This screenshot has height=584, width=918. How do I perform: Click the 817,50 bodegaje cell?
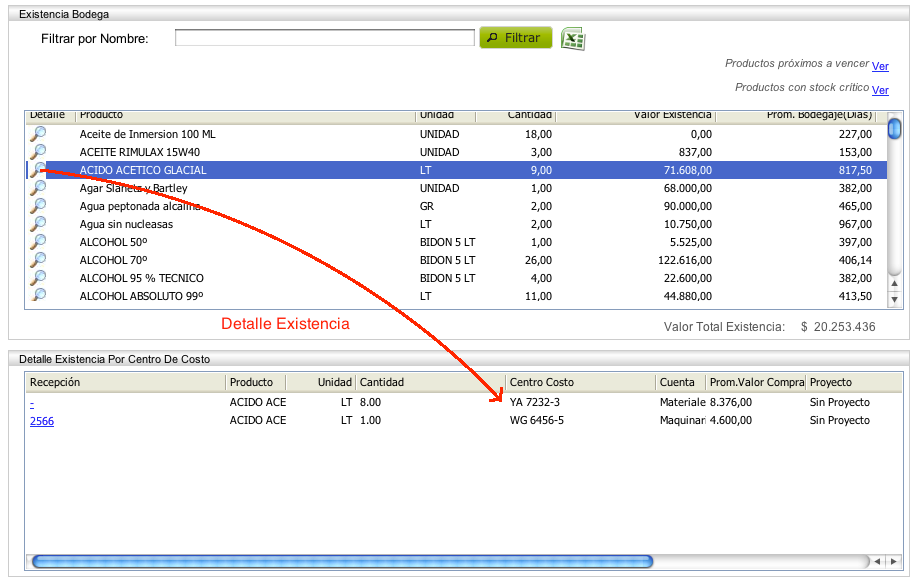point(855,170)
